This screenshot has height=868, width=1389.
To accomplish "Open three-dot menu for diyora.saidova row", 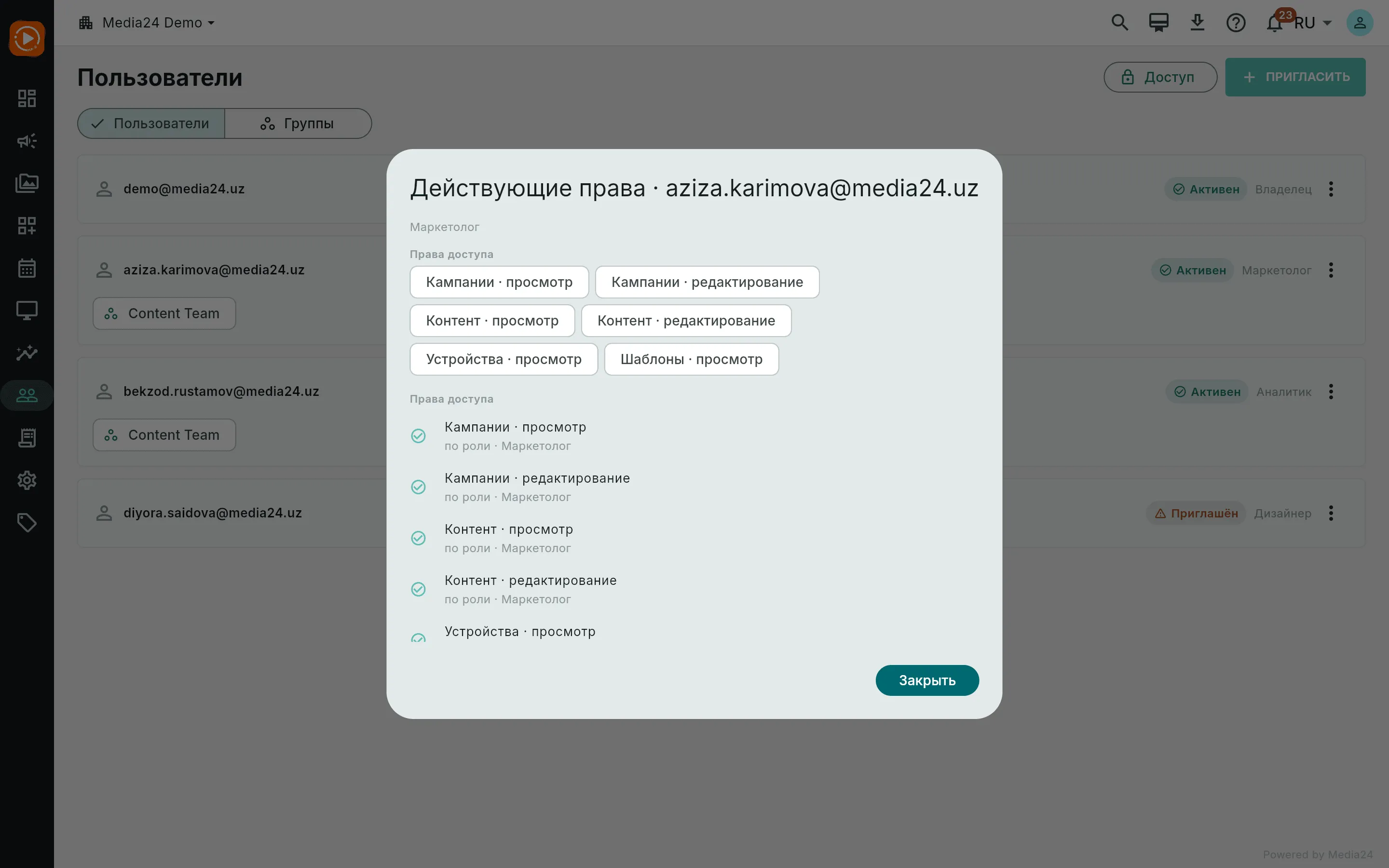I will [x=1331, y=513].
